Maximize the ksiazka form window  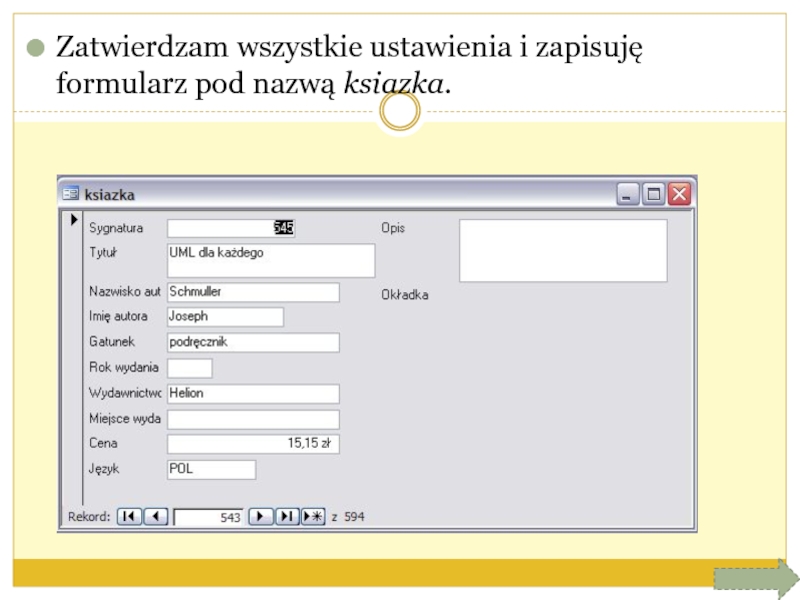click(654, 195)
